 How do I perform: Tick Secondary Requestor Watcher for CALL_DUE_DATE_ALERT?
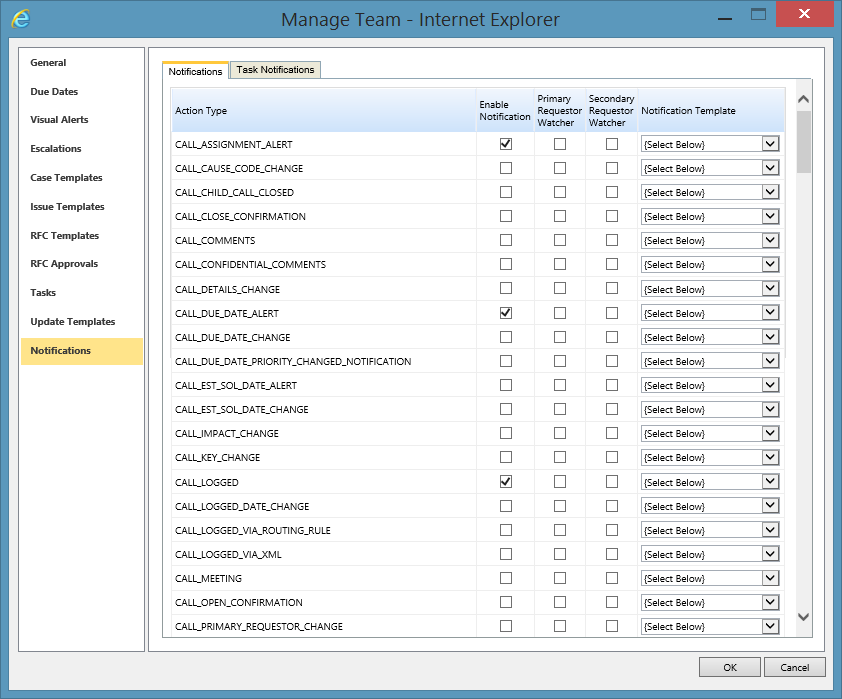[x=612, y=313]
